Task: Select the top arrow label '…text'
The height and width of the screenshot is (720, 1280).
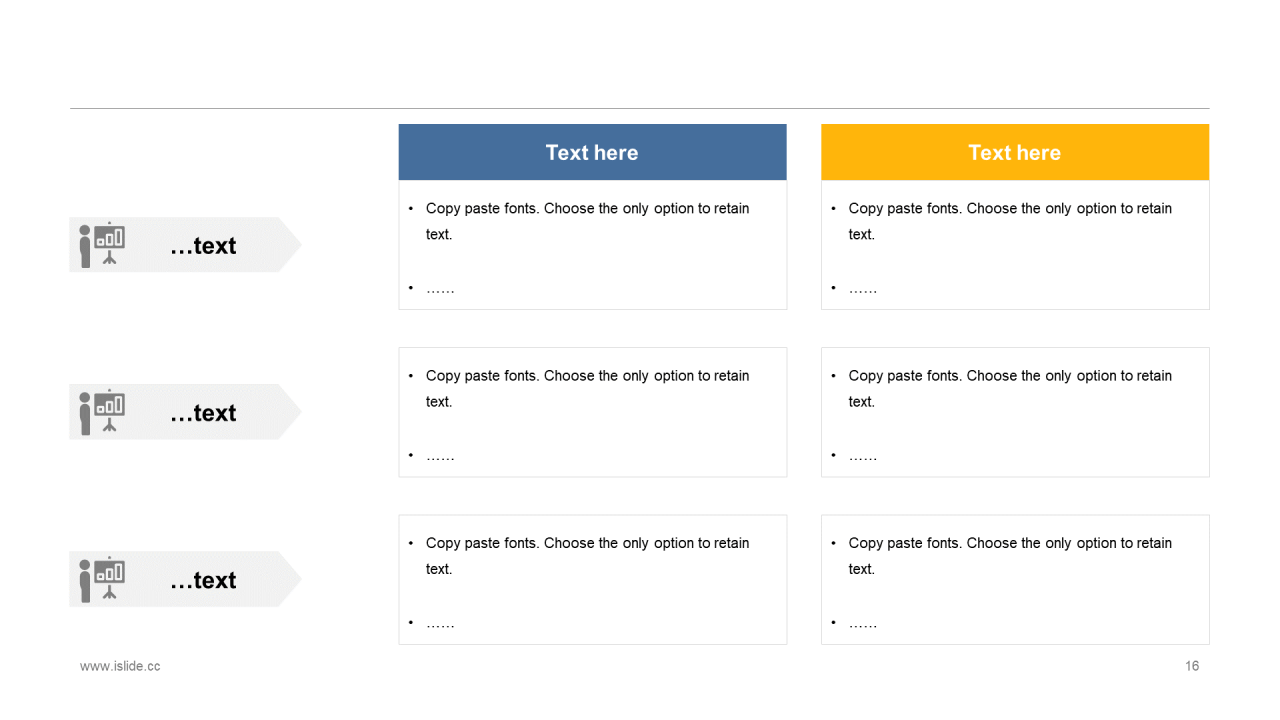Action: click(x=203, y=246)
